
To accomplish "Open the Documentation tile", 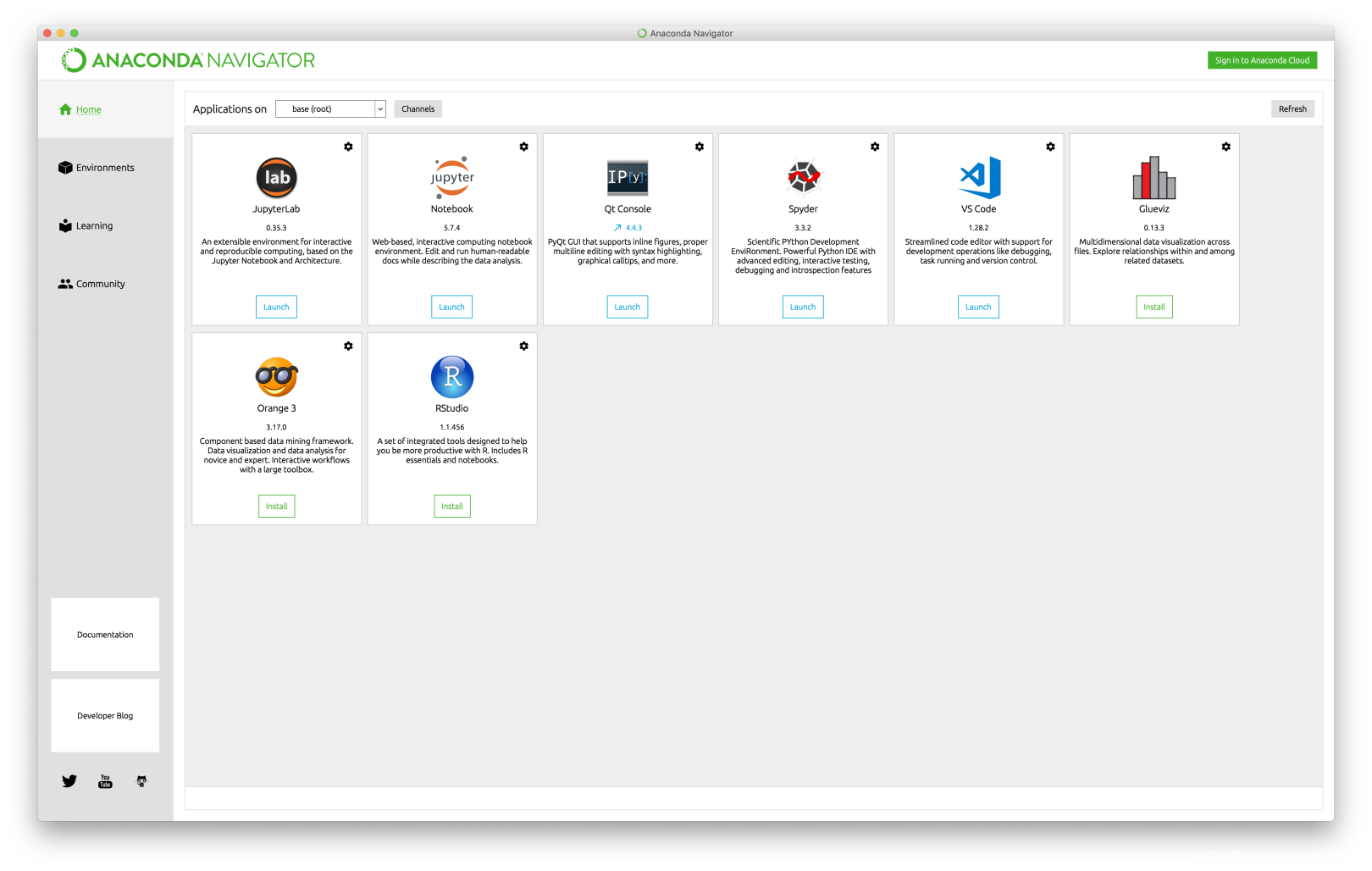I will [x=105, y=635].
